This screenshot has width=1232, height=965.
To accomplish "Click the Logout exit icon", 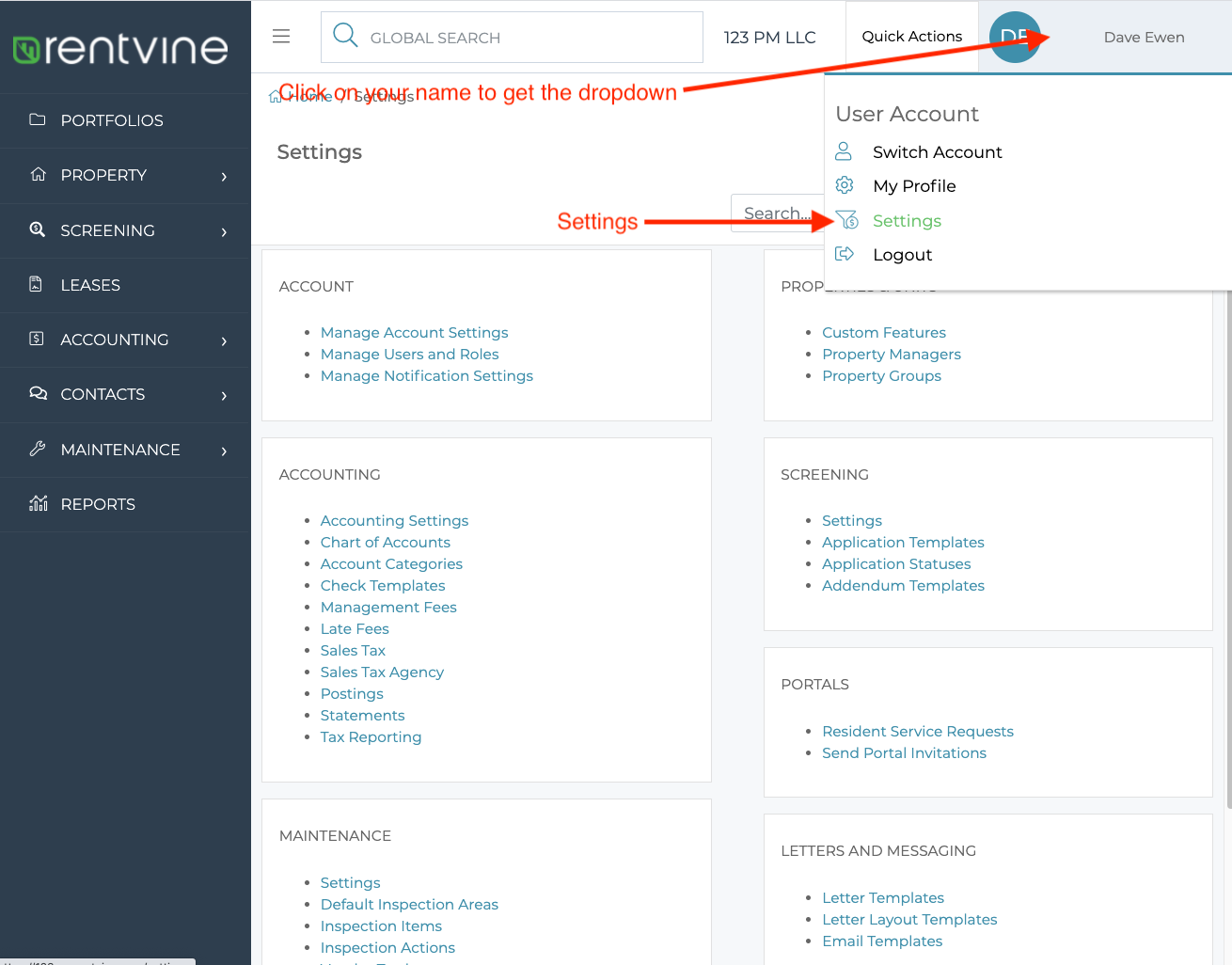I will click(845, 254).
